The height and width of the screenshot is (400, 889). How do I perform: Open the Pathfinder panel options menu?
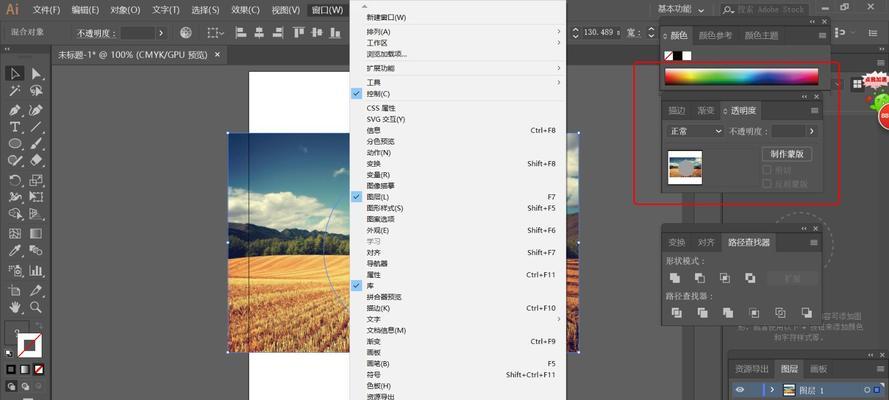814,242
